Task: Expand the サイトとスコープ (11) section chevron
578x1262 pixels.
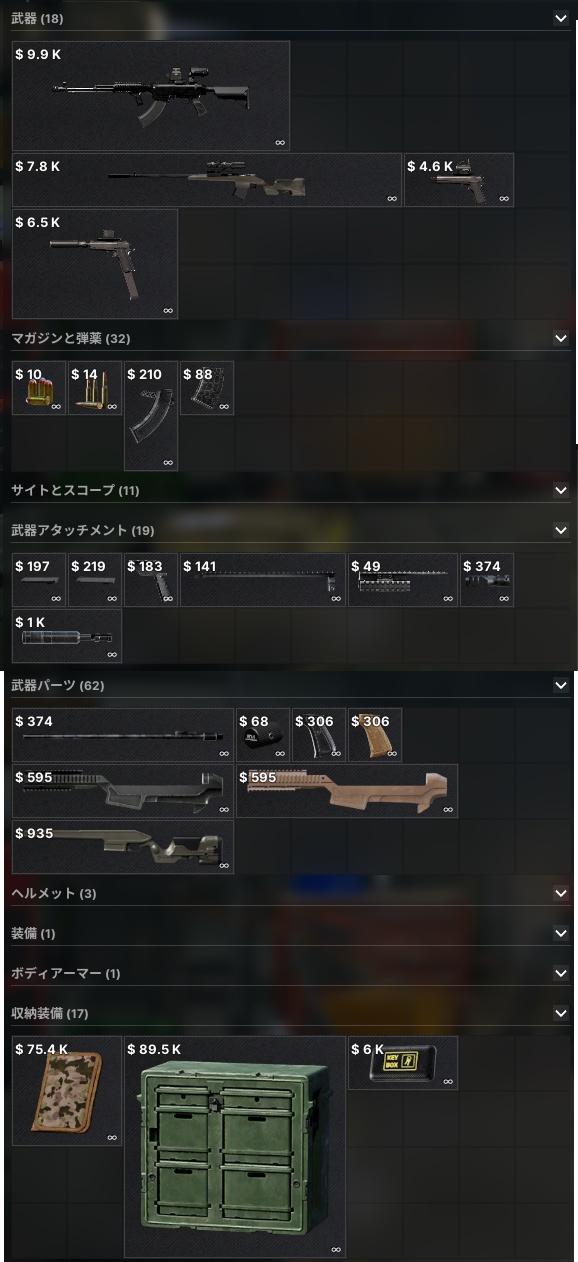Action: click(560, 490)
